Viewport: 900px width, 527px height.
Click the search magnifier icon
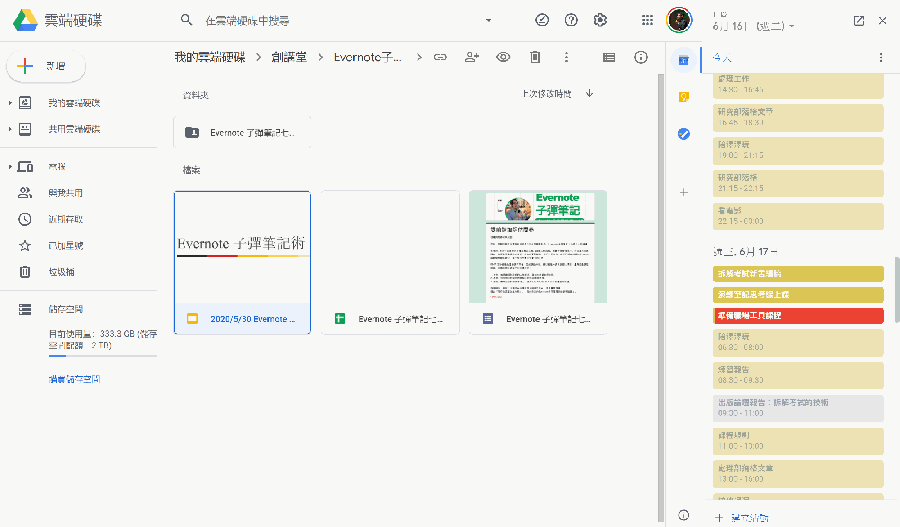(186, 20)
